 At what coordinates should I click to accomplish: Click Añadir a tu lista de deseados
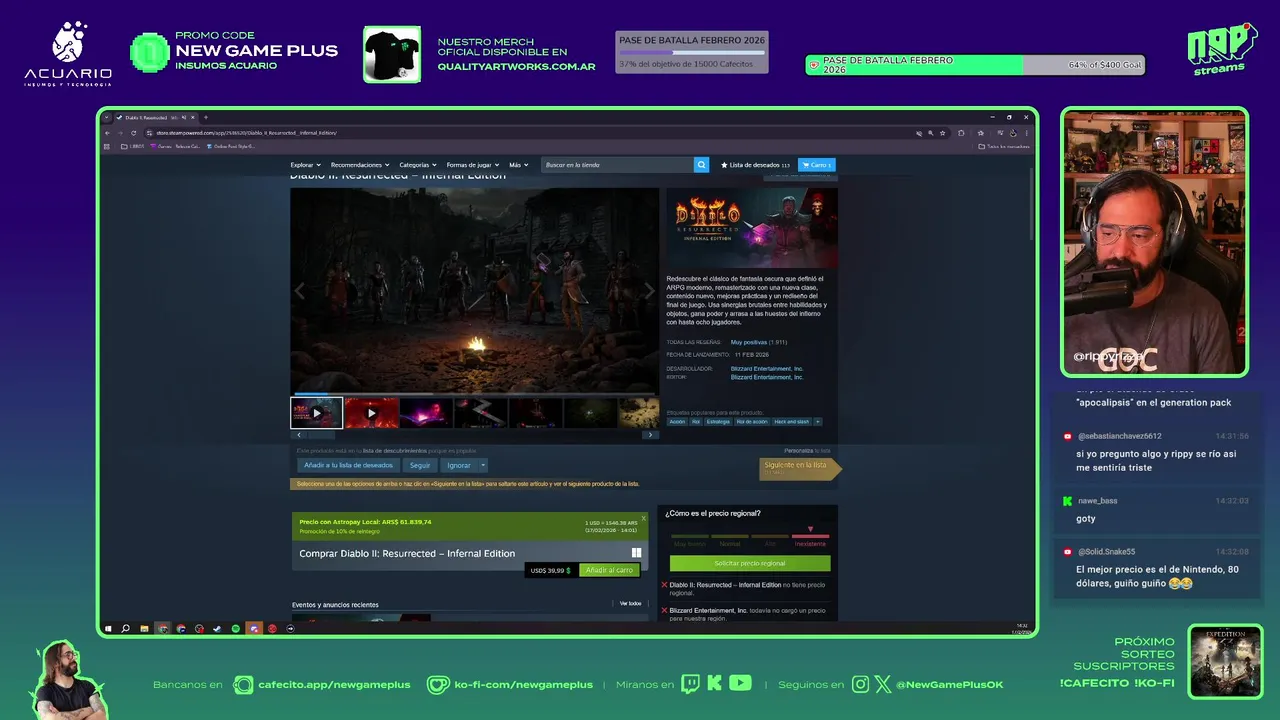pos(349,465)
